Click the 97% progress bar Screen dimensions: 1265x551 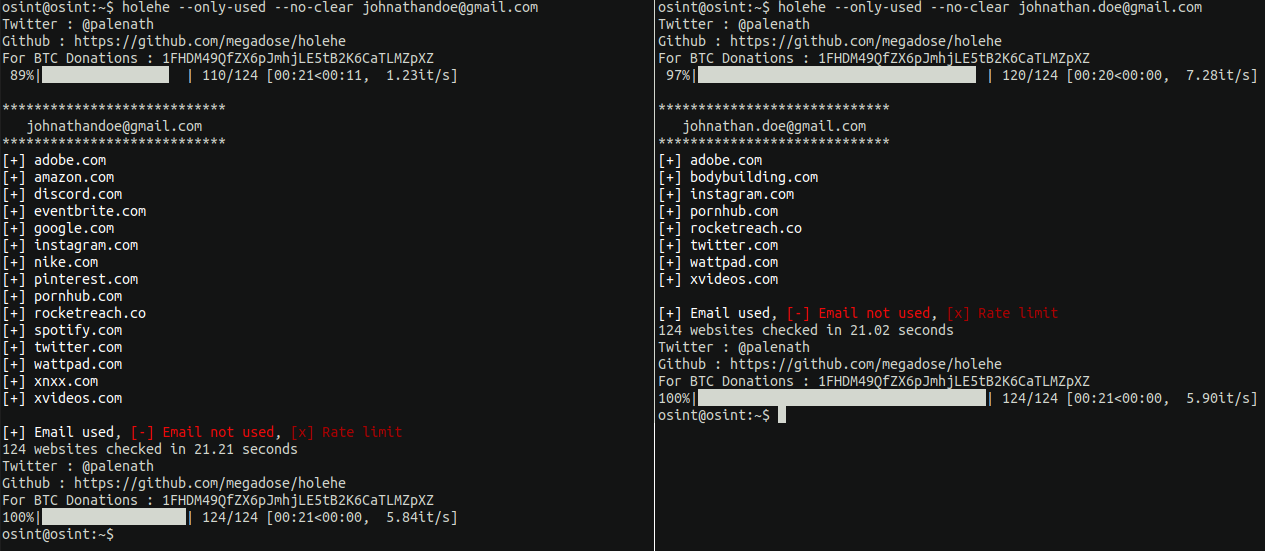836,75
